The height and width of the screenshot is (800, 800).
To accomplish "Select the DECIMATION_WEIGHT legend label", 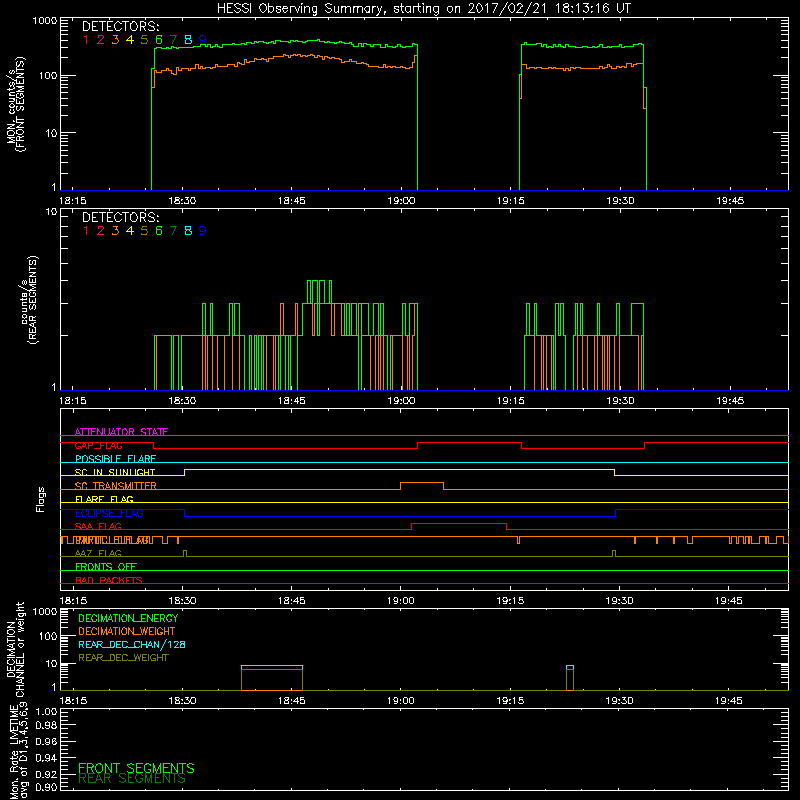I will [127, 632].
